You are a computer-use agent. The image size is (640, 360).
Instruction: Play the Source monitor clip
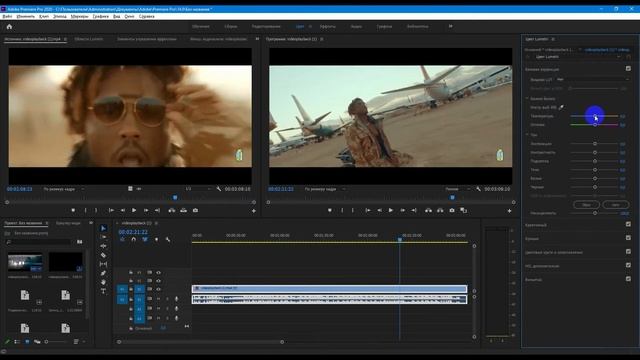(134, 210)
